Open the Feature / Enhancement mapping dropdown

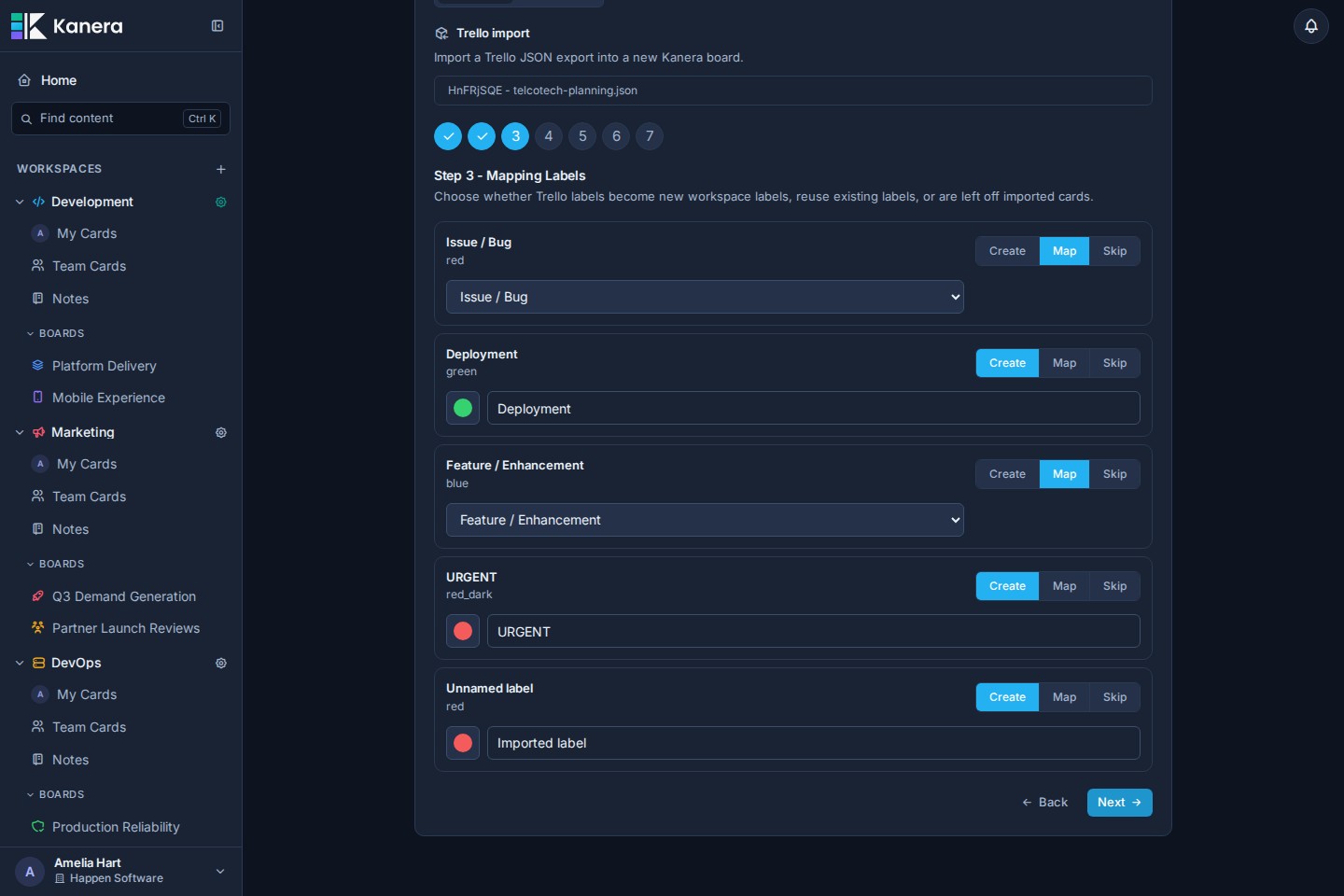point(705,520)
